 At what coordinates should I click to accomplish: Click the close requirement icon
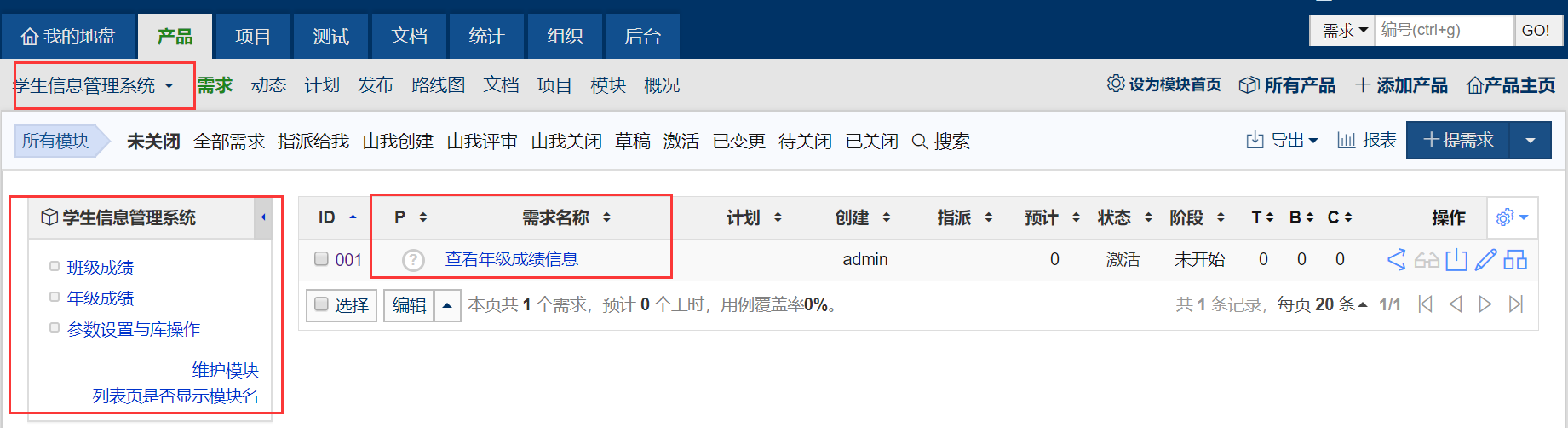(x=1456, y=259)
